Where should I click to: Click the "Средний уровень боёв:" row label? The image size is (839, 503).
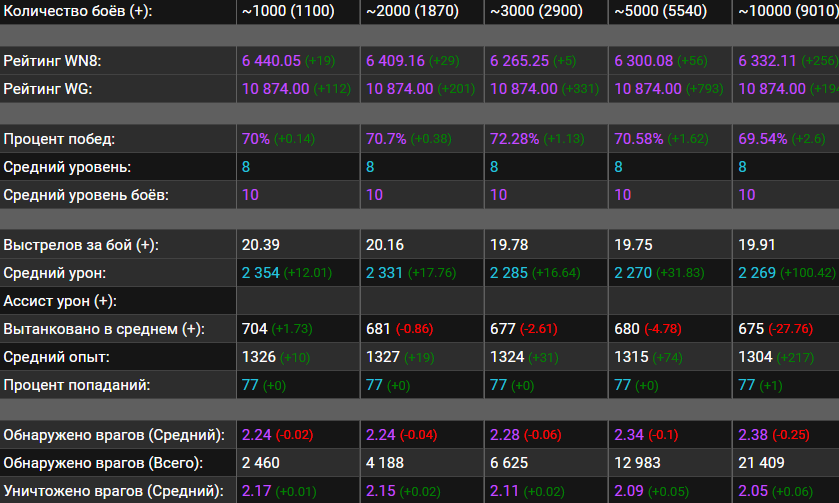point(86,195)
